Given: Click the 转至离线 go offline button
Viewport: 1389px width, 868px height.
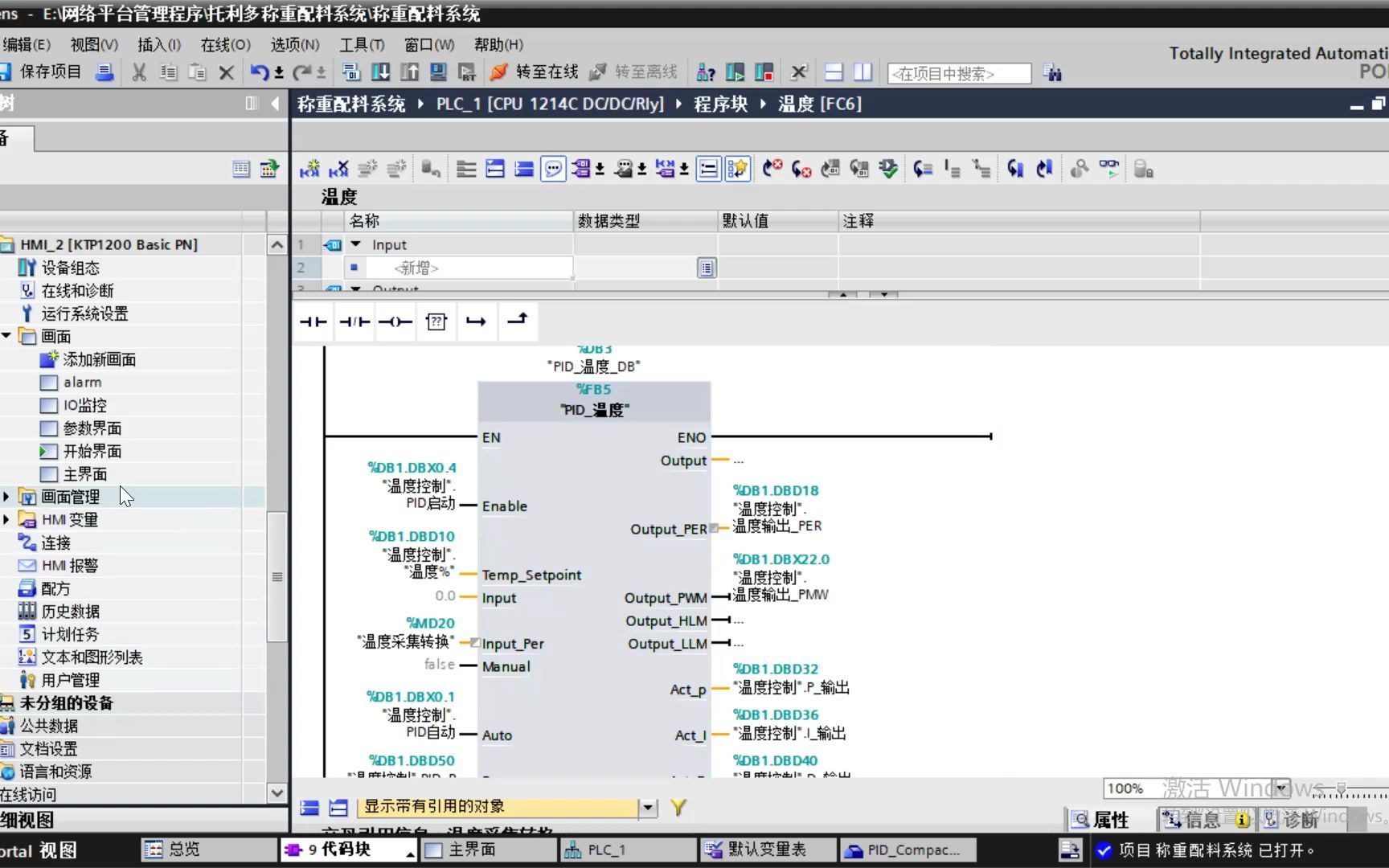Looking at the screenshot, I should click(x=633, y=72).
